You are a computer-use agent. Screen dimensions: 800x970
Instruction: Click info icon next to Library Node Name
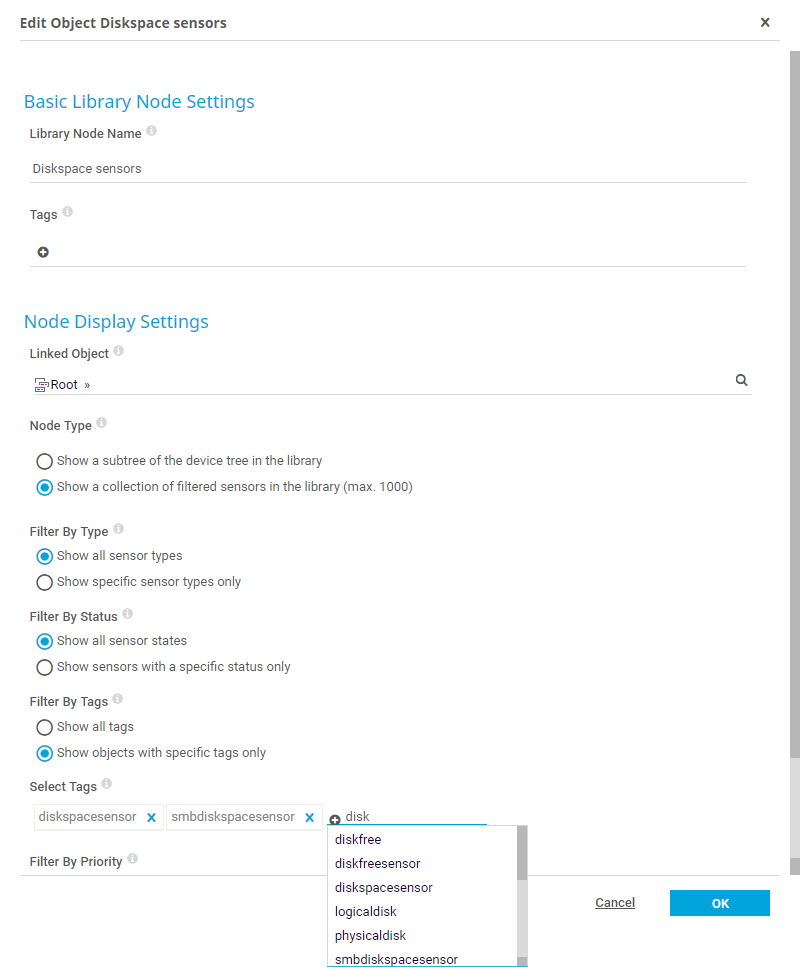click(x=152, y=131)
